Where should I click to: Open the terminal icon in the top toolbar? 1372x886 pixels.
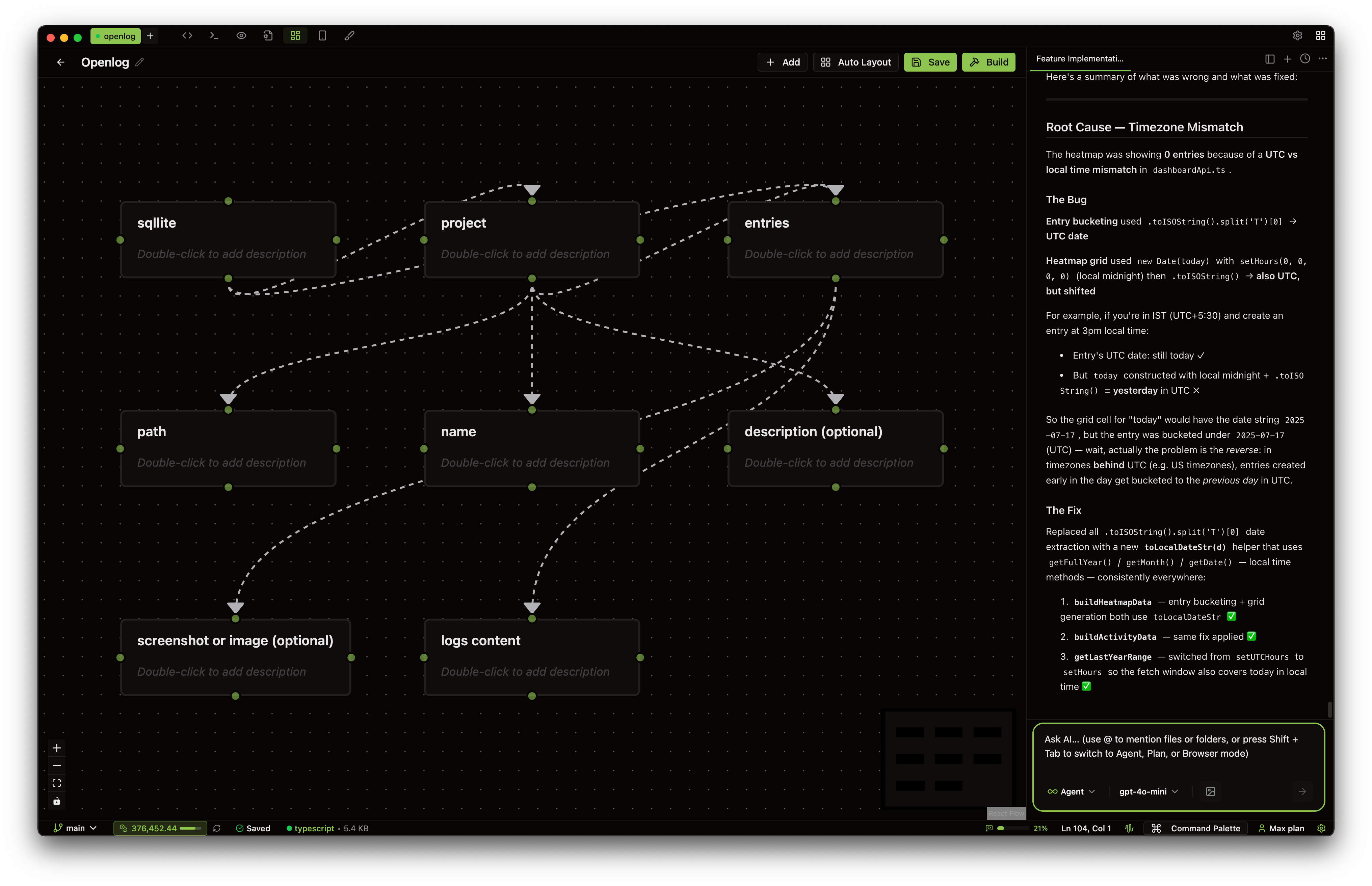point(214,36)
